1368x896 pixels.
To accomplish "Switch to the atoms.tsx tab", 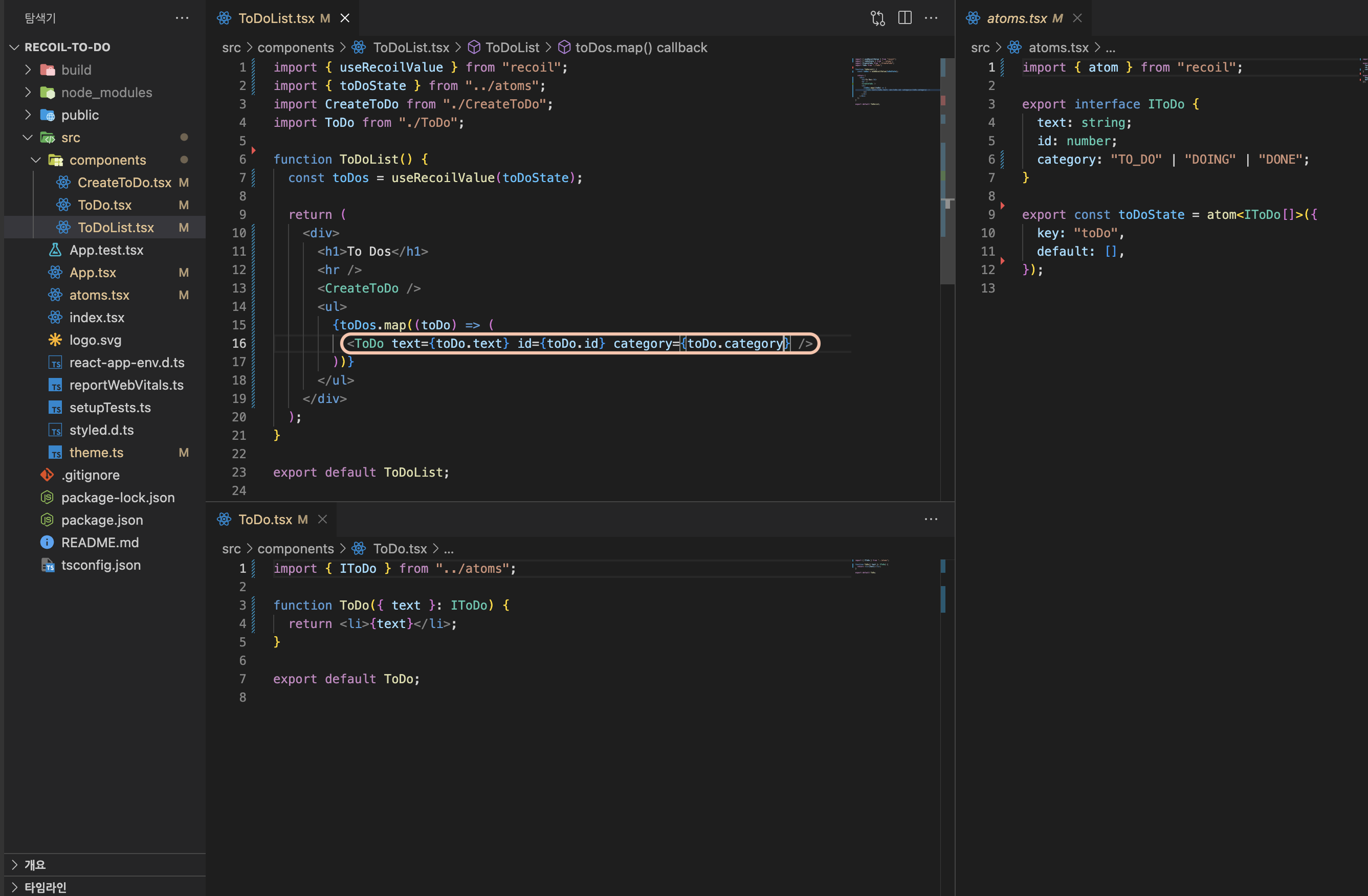I will (x=1016, y=18).
